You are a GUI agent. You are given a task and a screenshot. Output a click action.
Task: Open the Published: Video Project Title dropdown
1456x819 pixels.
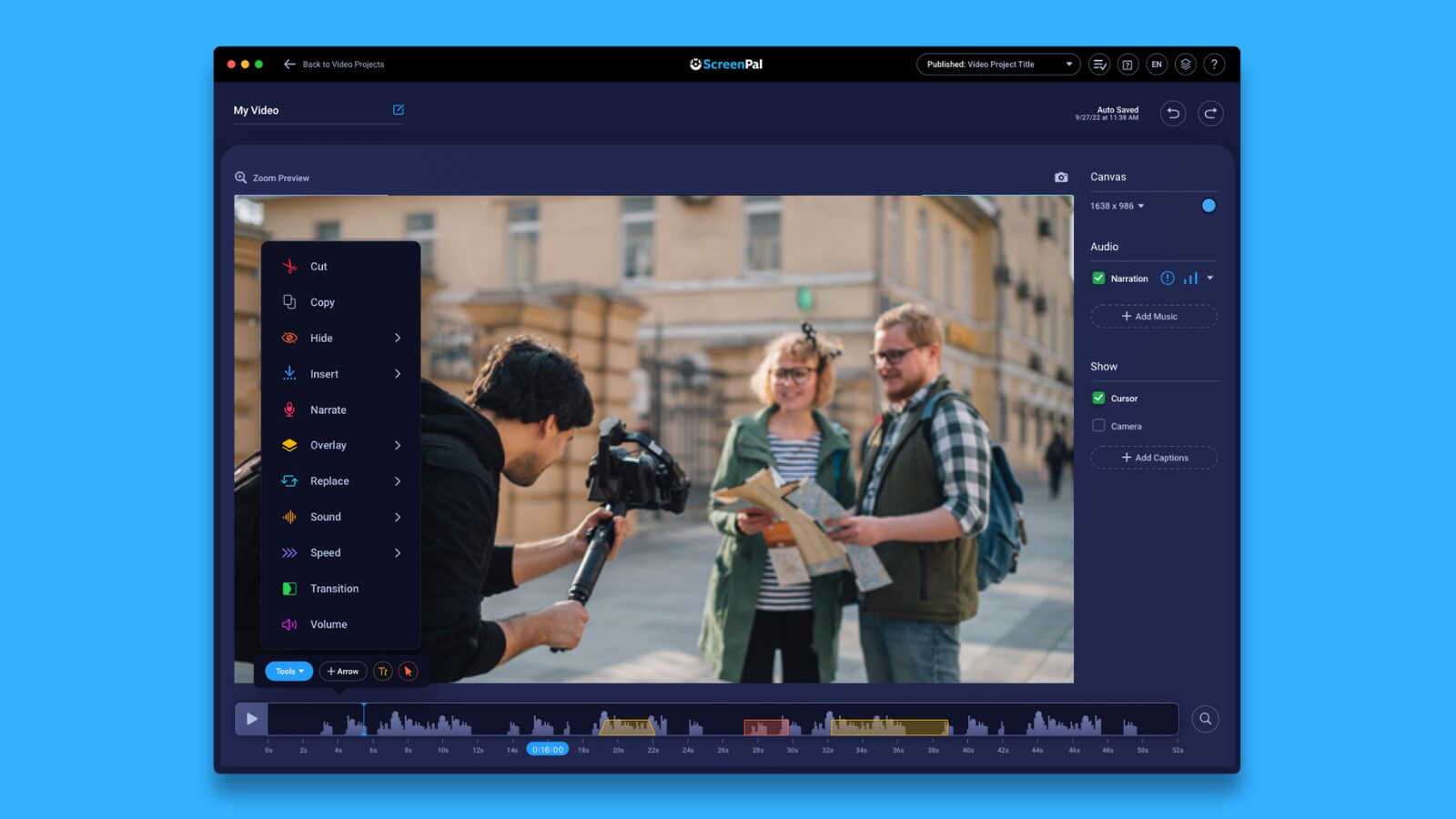(x=997, y=64)
